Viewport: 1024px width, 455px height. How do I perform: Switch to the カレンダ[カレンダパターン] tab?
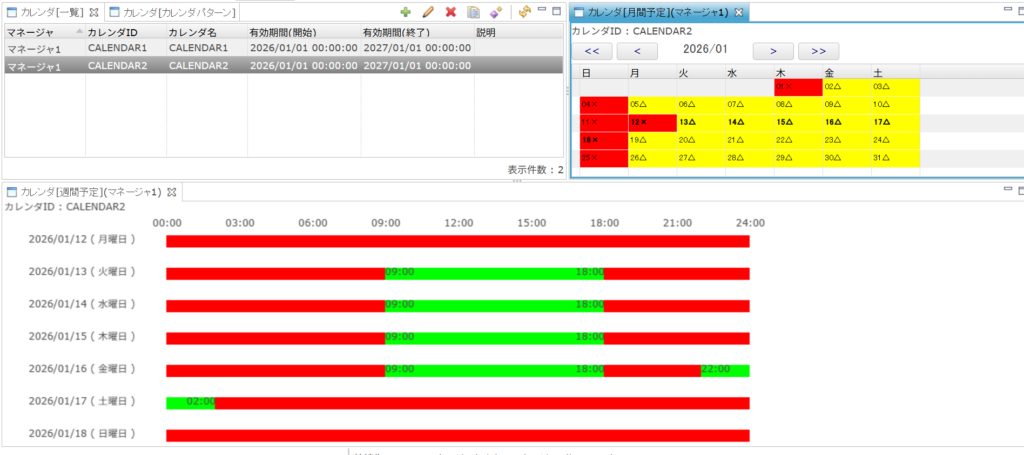(x=178, y=12)
